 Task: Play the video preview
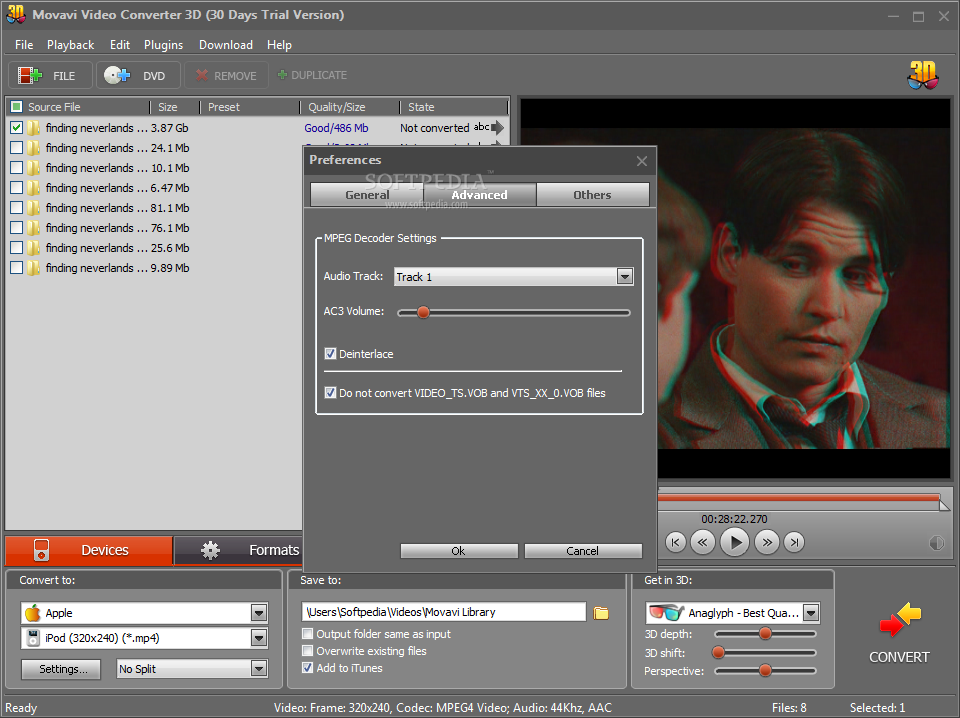(735, 542)
